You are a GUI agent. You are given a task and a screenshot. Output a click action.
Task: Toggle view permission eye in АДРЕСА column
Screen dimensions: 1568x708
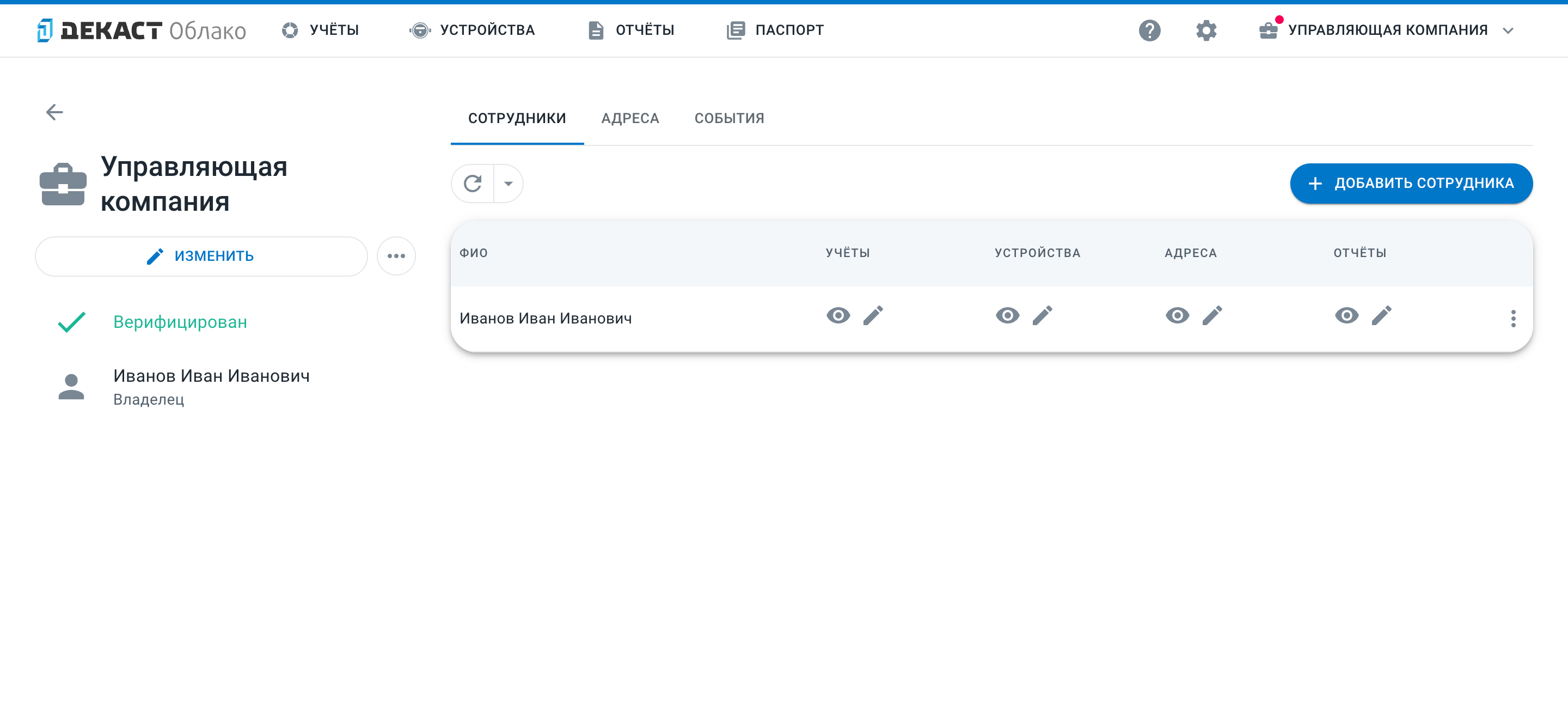pos(1177,315)
